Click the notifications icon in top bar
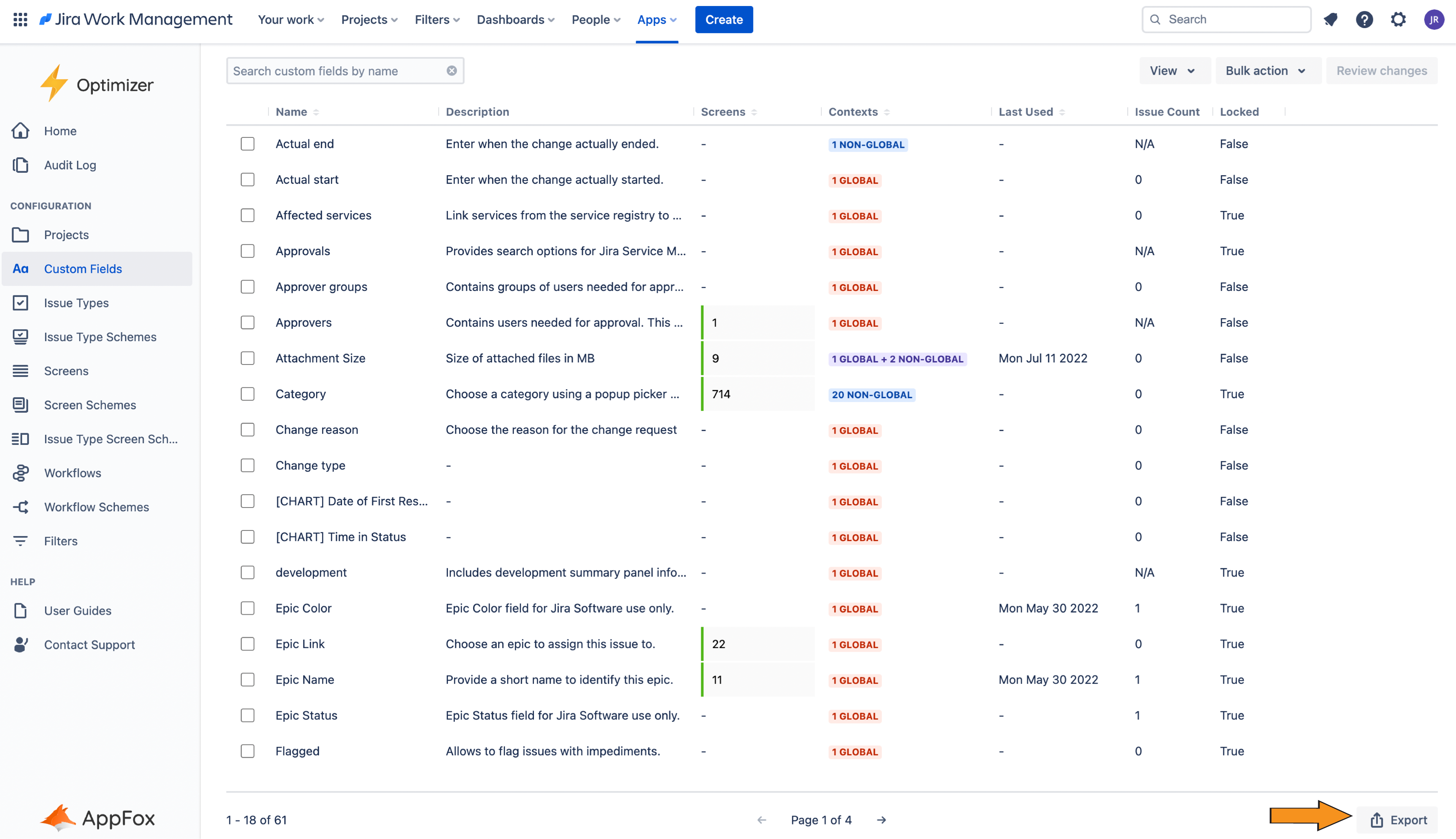 click(1330, 20)
